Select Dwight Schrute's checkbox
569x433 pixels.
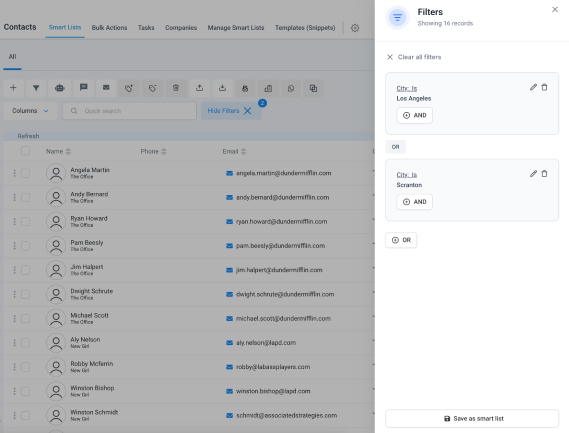click(x=25, y=294)
